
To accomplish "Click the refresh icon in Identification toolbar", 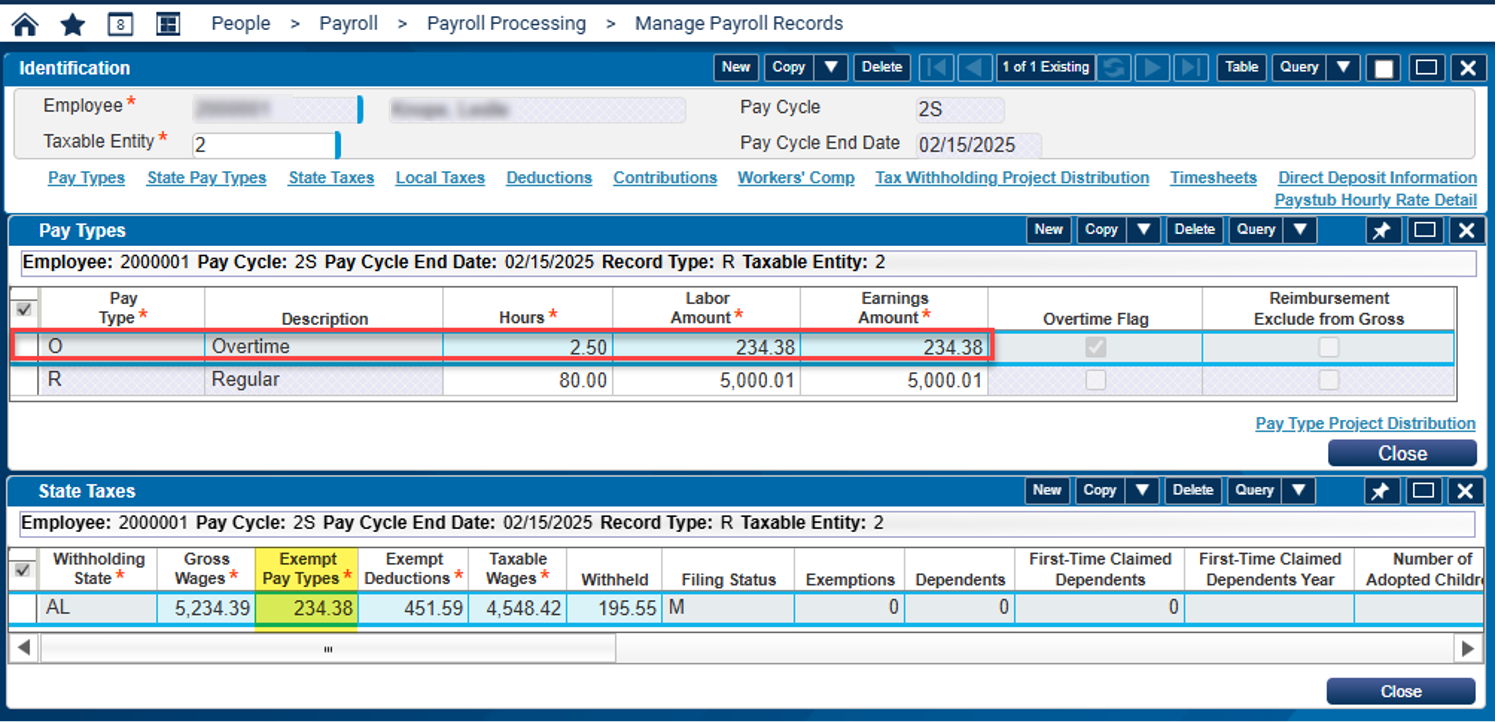I will [x=1114, y=67].
